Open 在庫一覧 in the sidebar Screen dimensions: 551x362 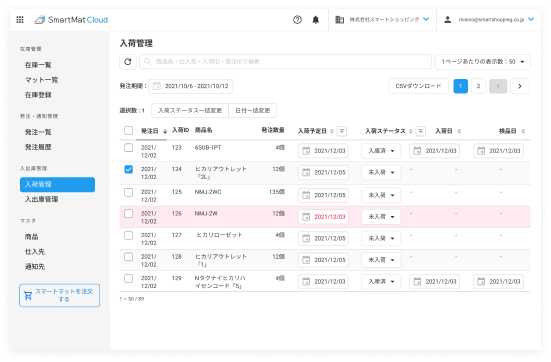point(38,65)
